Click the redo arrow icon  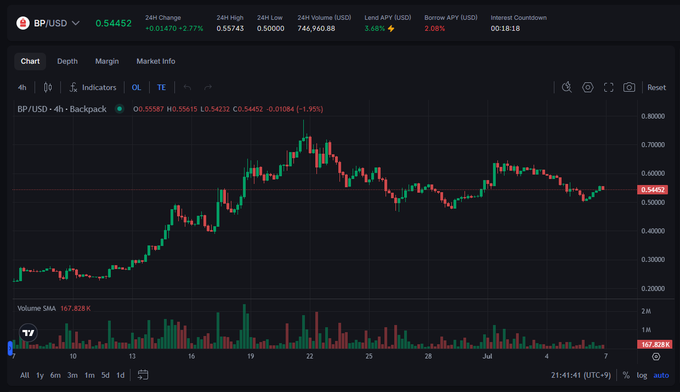[208, 88]
